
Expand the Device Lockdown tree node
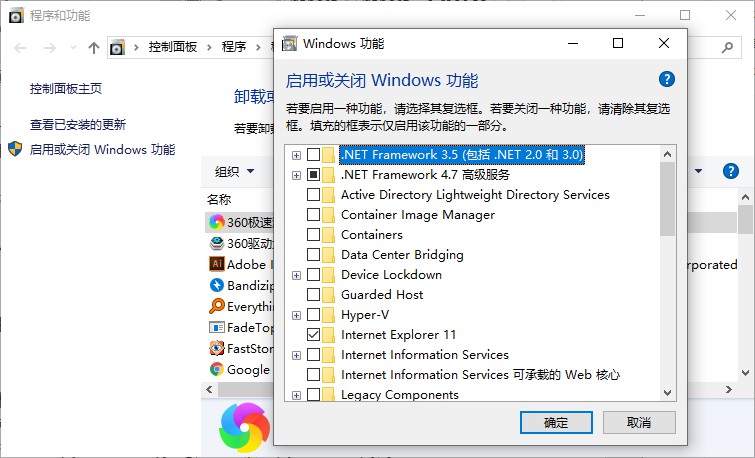(x=296, y=275)
